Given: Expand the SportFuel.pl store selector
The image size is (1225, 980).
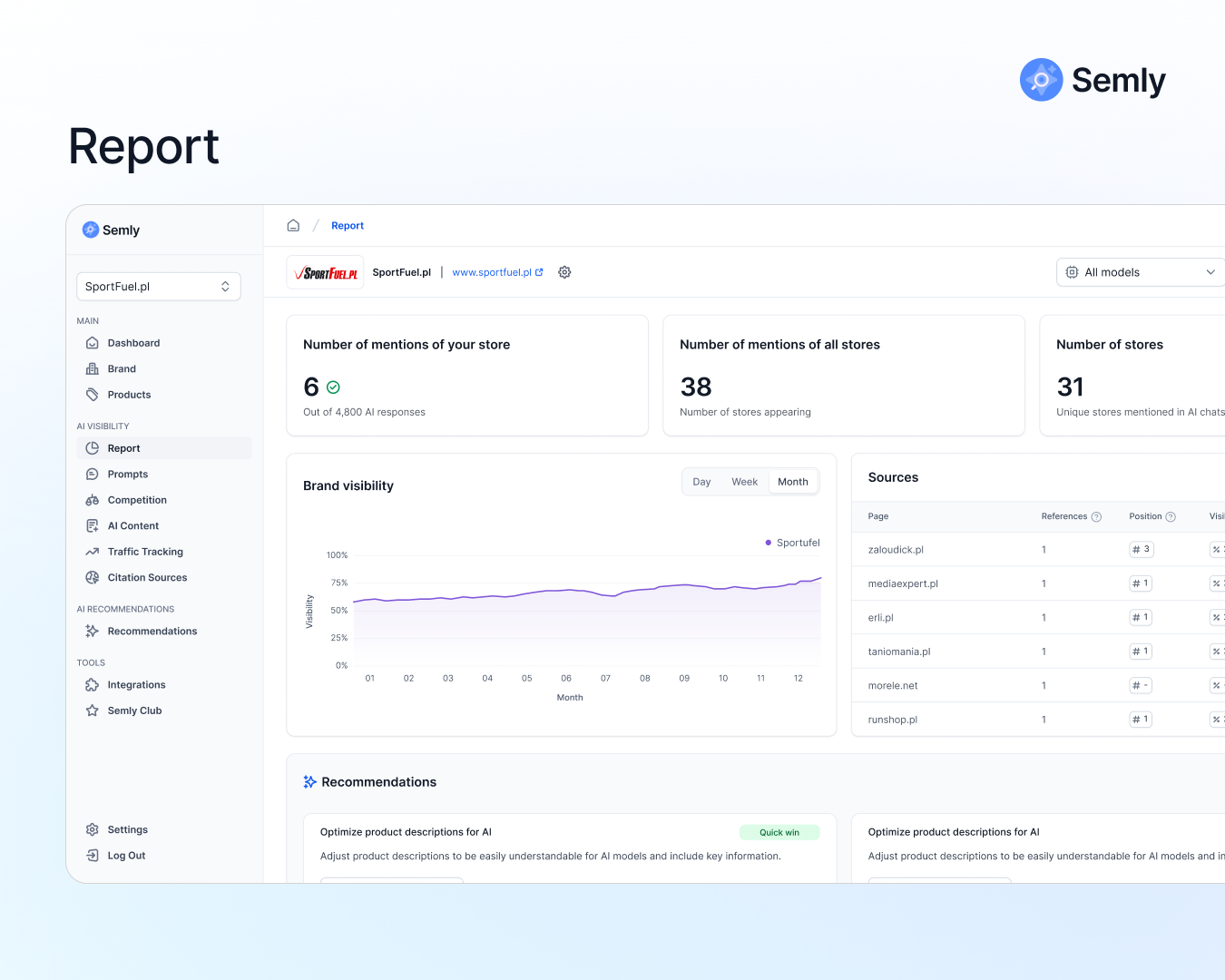Looking at the screenshot, I should 159,287.
